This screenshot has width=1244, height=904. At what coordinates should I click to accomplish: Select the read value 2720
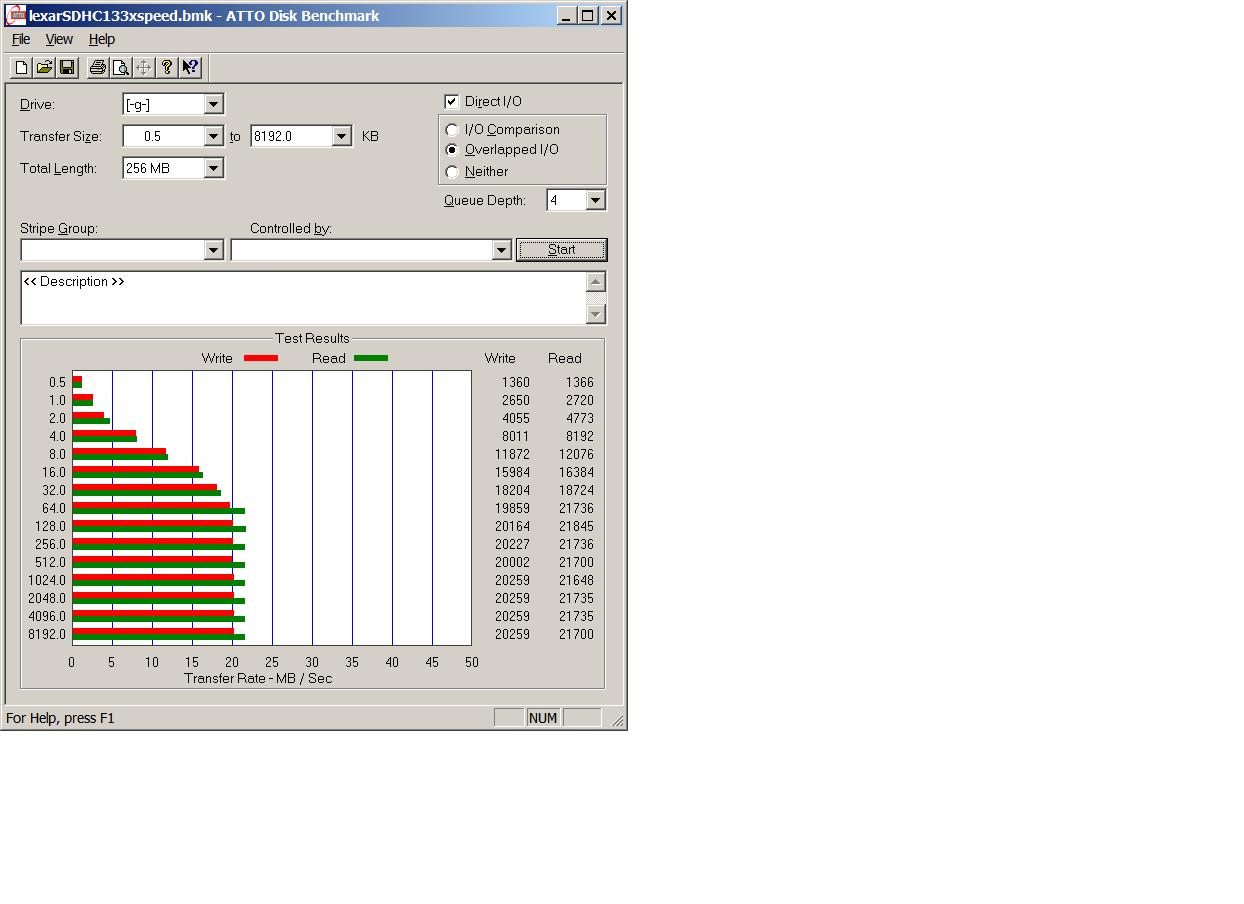click(579, 400)
